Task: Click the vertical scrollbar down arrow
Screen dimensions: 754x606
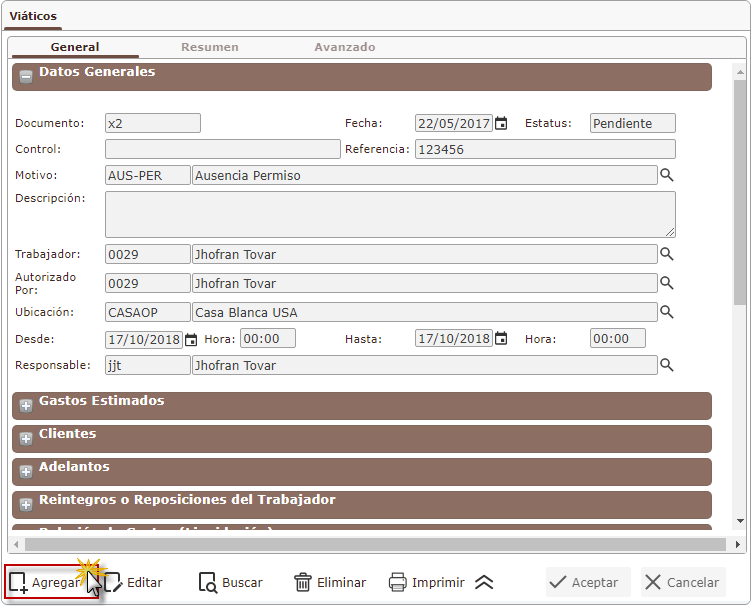Action: click(x=740, y=521)
